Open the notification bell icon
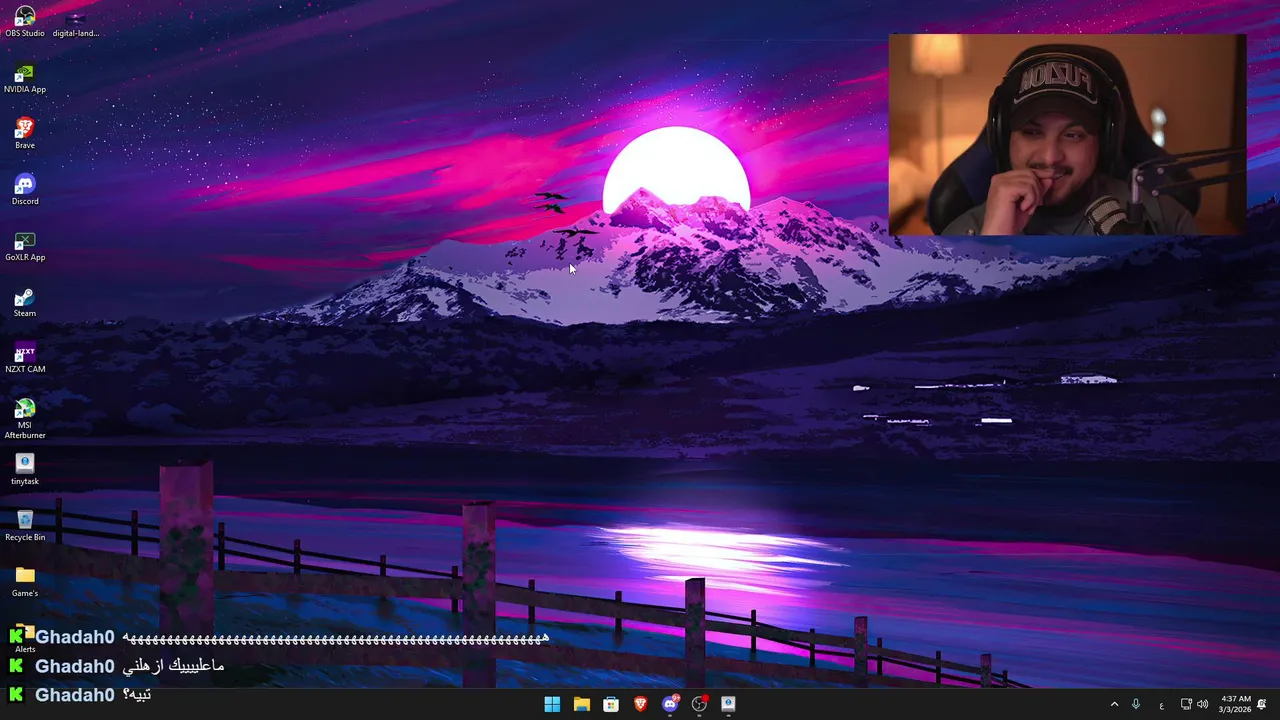Screen dimensions: 1280x720 pyautogui.click(x=1262, y=704)
